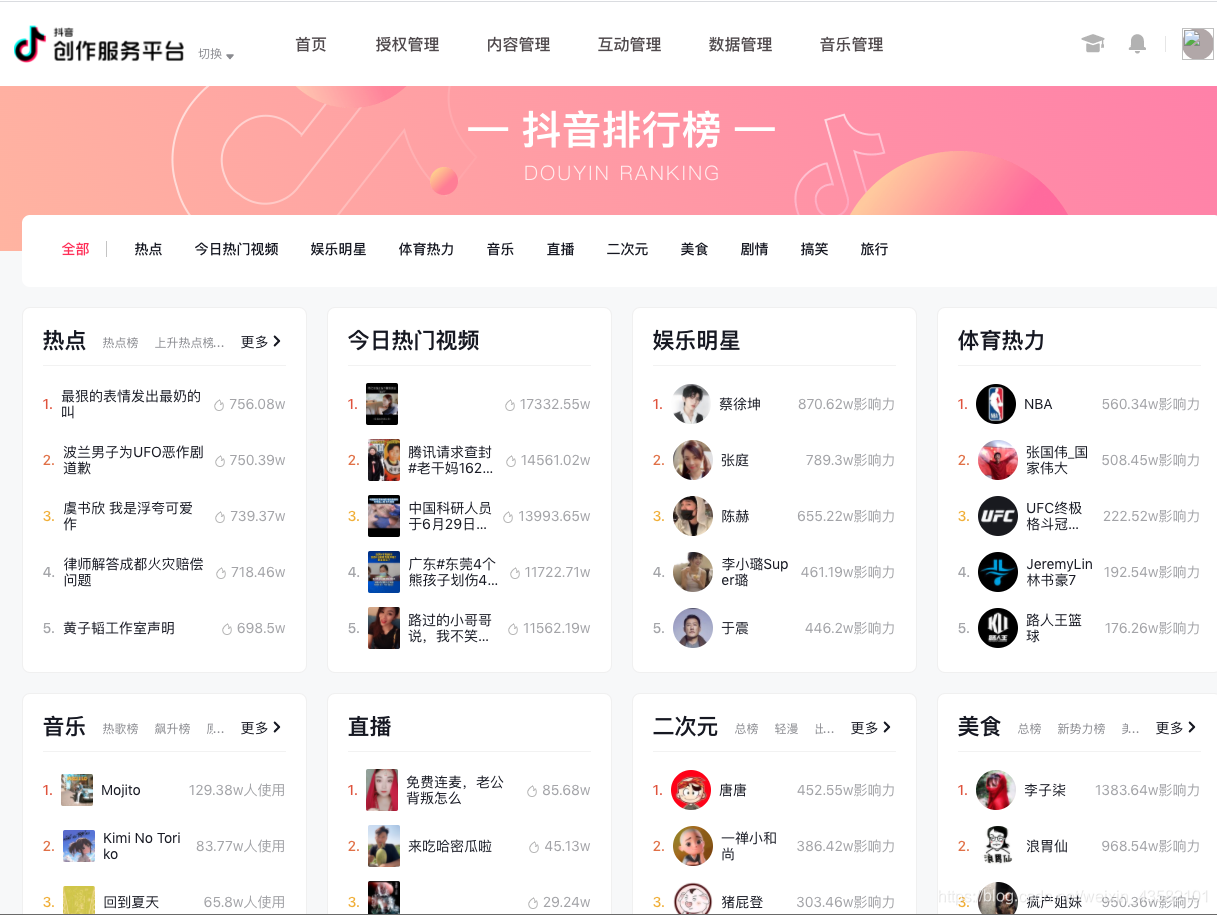Open the first-ranked hot video thumbnail
This screenshot has height=915, width=1217.
[382, 404]
